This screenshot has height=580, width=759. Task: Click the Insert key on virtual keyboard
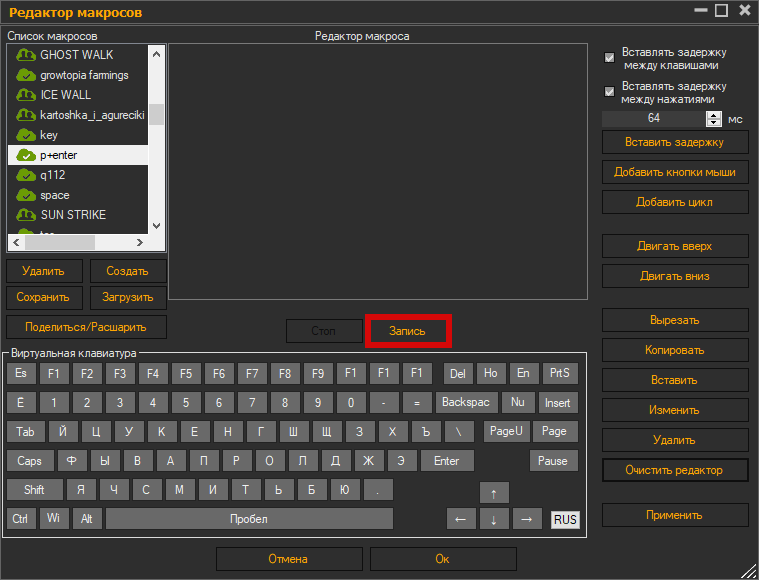558,403
